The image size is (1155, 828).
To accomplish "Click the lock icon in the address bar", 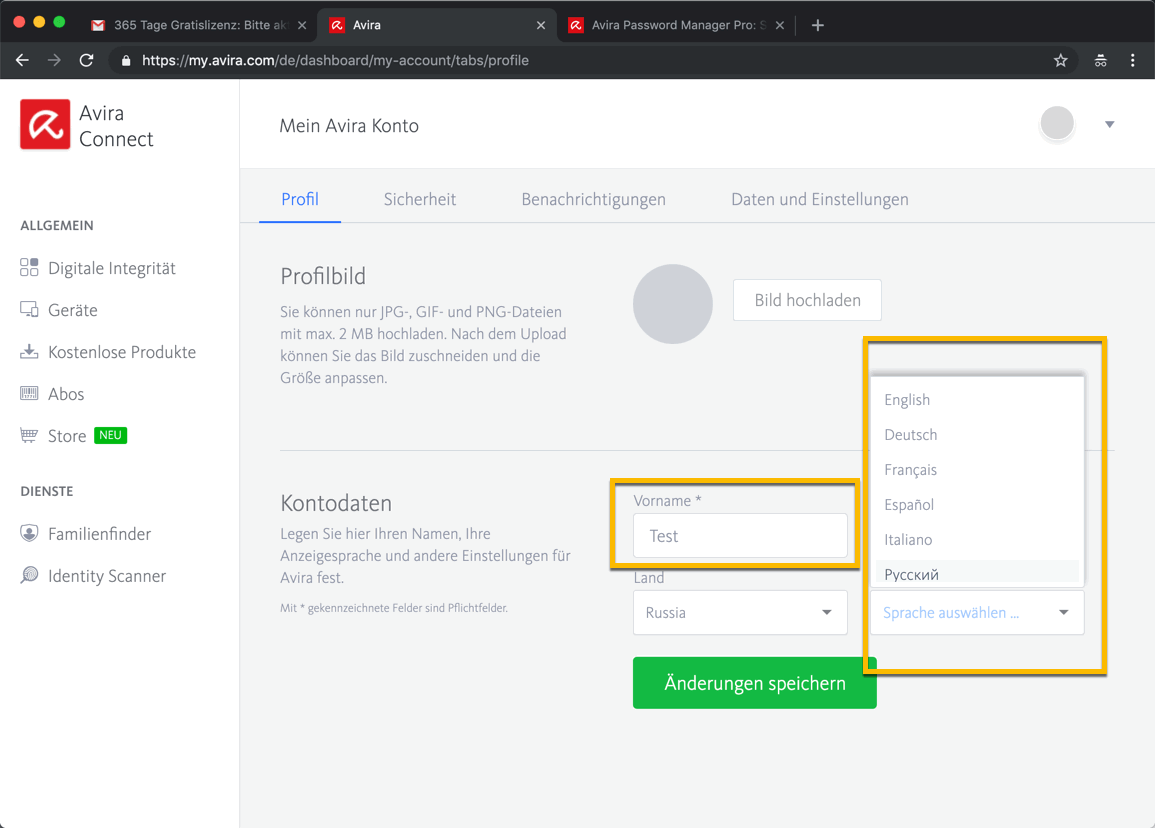I will [126, 60].
